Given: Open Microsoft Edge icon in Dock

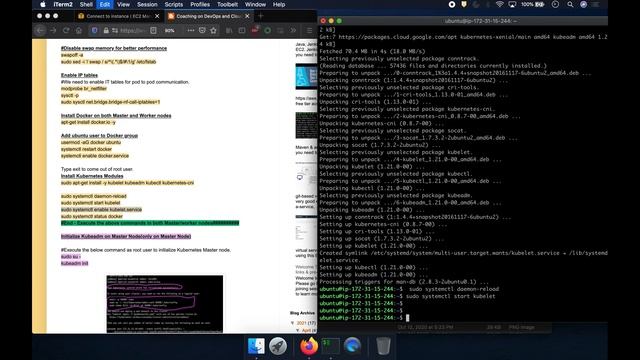Looking at the screenshot, I should point(352,346).
